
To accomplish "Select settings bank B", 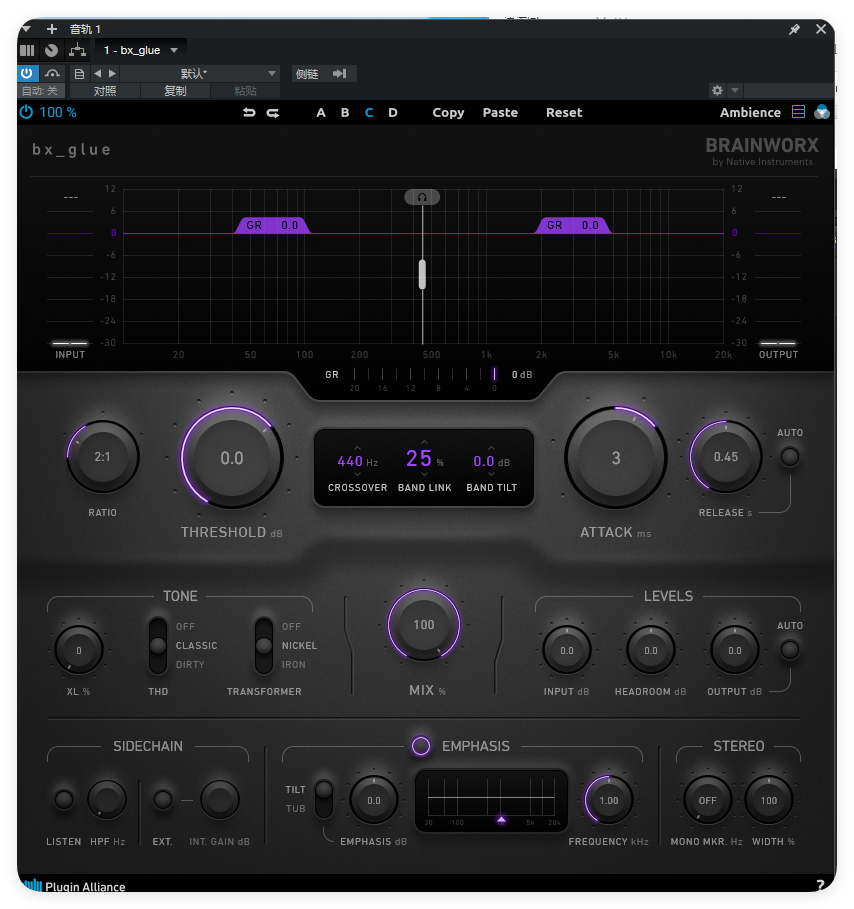I will tap(345, 112).
